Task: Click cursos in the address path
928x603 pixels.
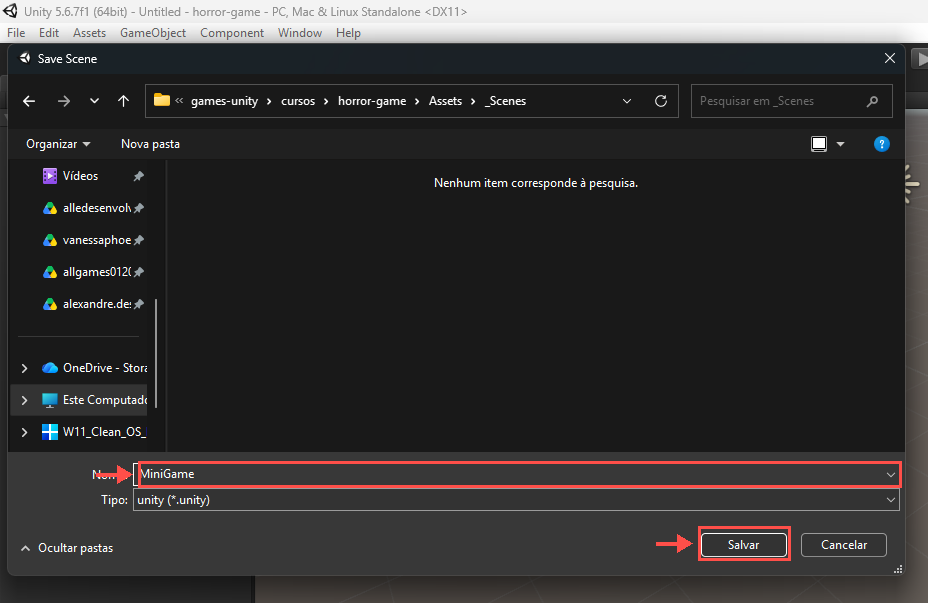Action: coord(298,101)
